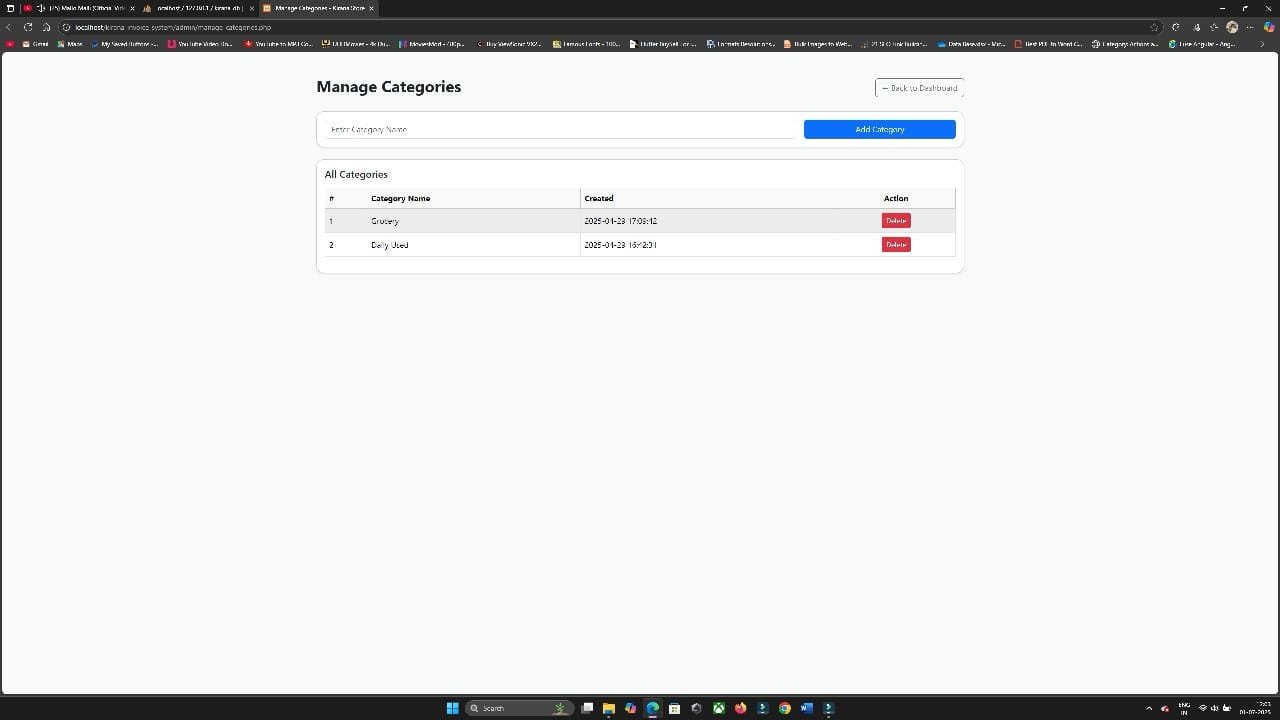This screenshot has width=1280, height=720.
Task: Click the star icon to favorite this page
Action: pyautogui.click(x=1154, y=27)
